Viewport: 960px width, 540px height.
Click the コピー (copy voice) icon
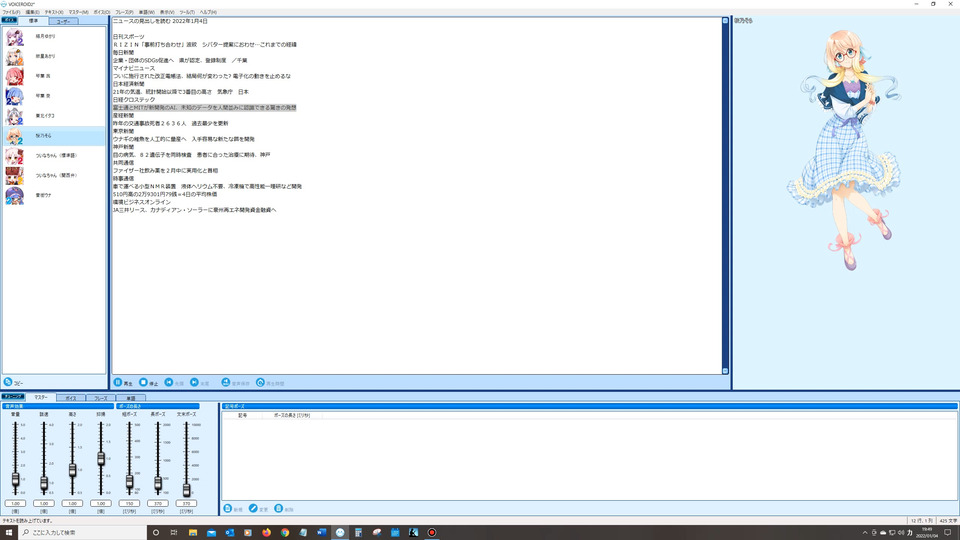8,382
